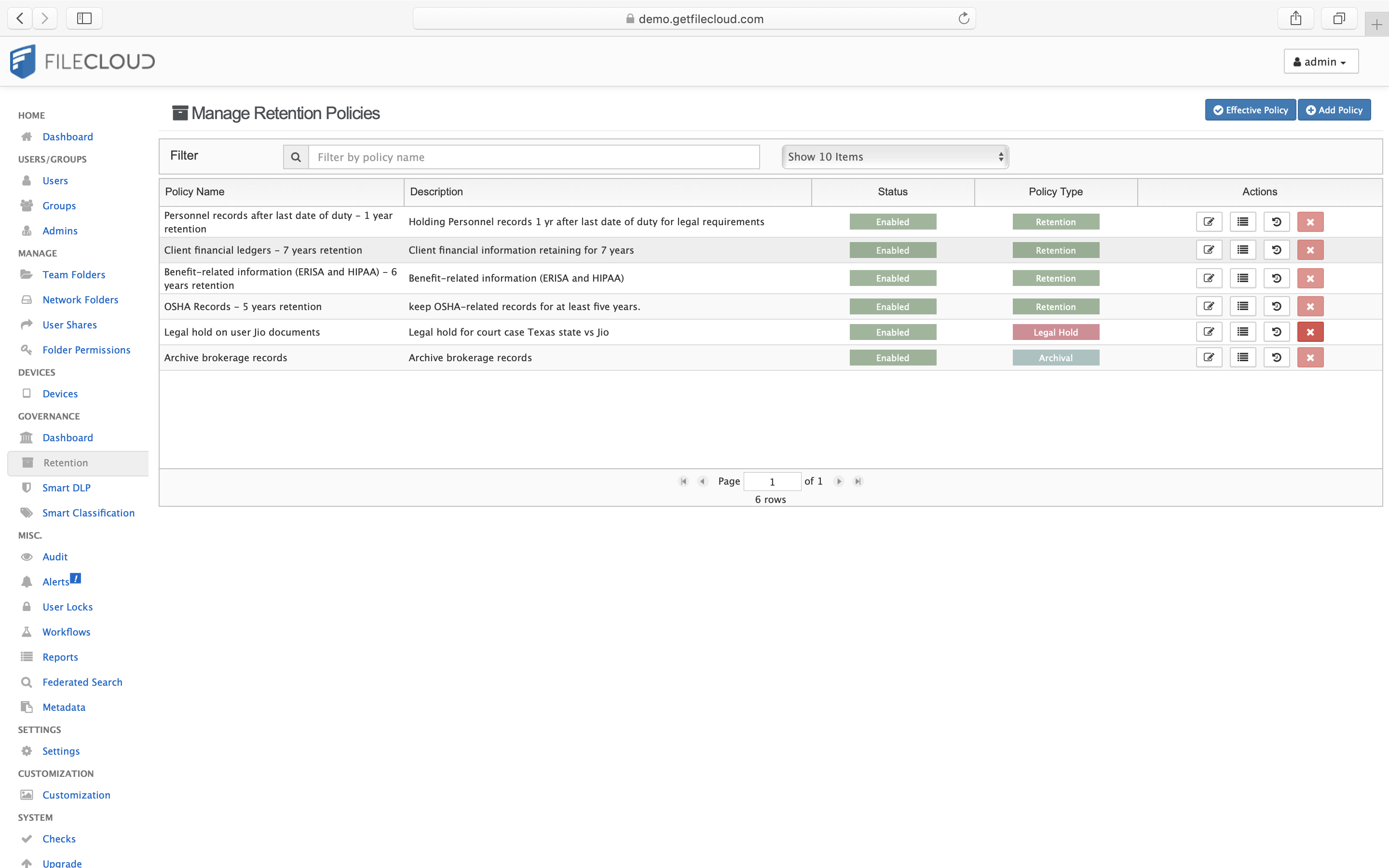The width and height of the screenshot is (1389, 868).
Task: Delete Legal hold on user Jio policy
Action: coord(1310,332)
